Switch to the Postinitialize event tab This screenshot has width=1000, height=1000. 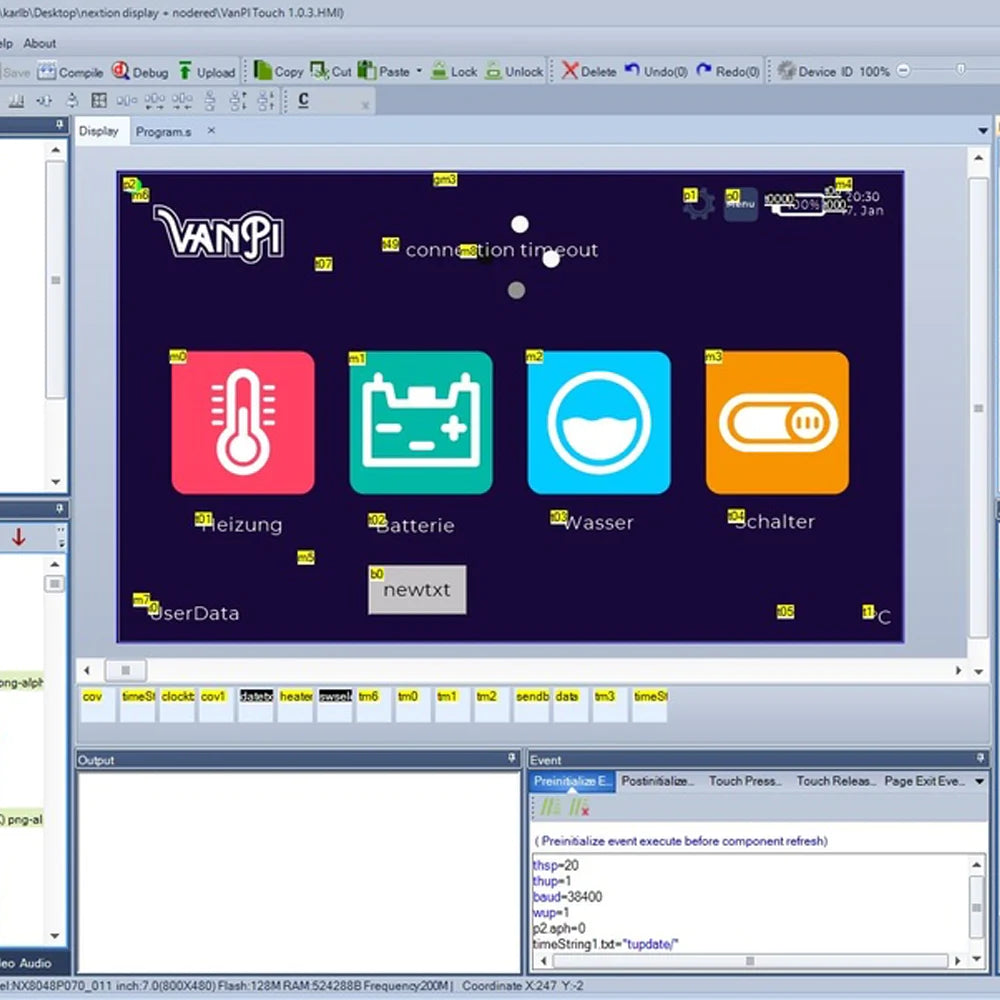point(655,781)
